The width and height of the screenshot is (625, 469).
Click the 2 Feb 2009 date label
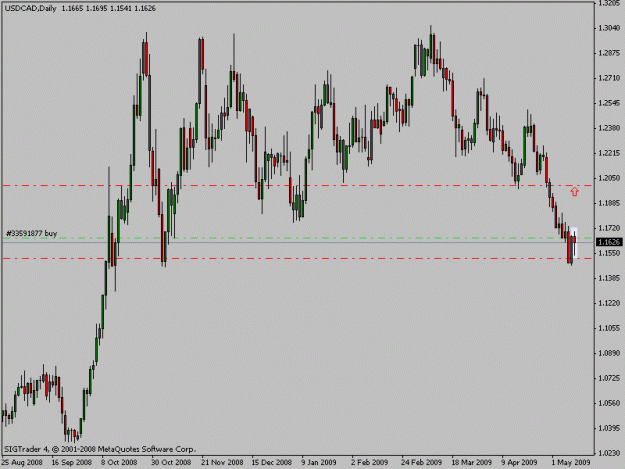coord(369,463)
